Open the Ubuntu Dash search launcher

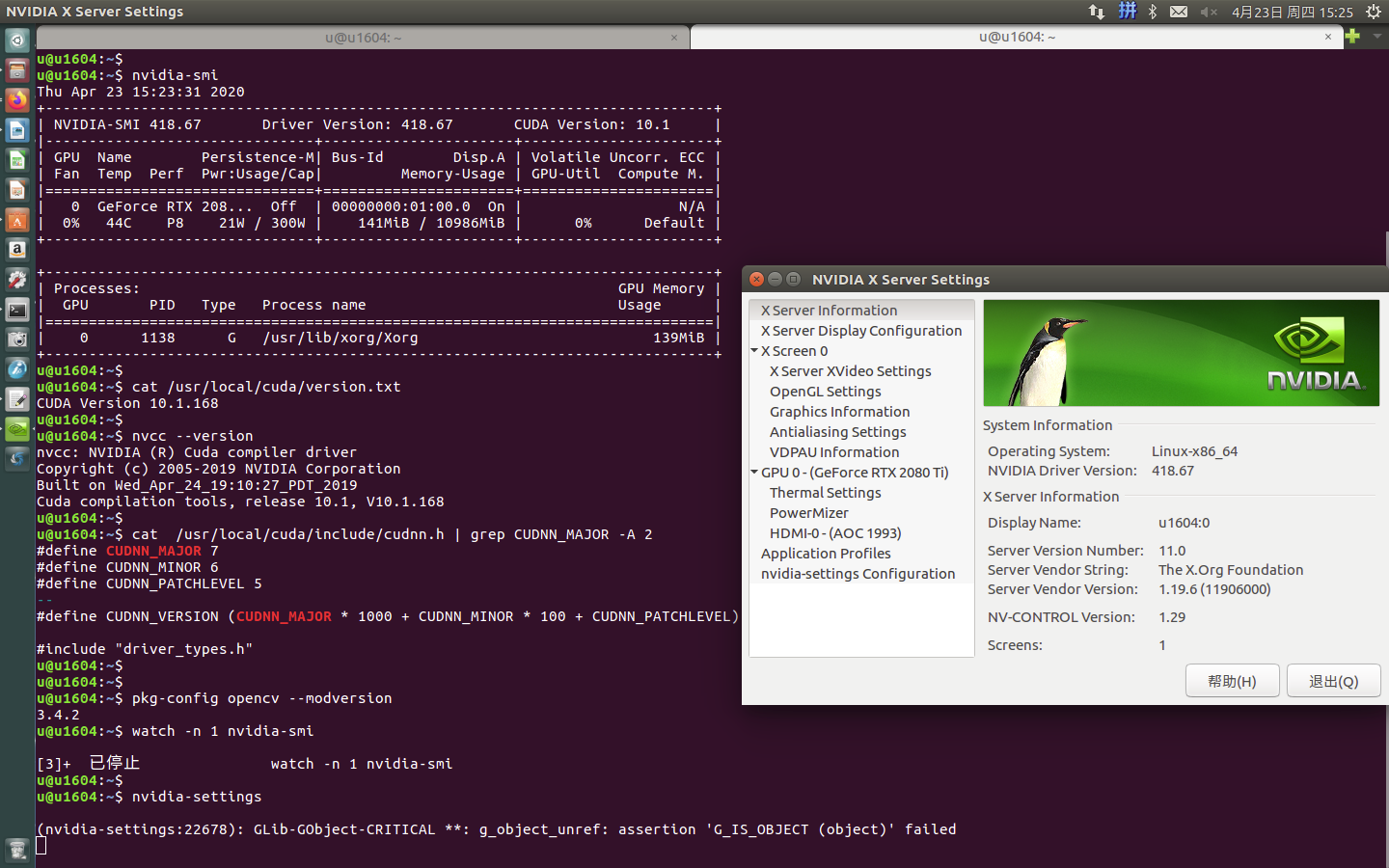tap(17, 40)
